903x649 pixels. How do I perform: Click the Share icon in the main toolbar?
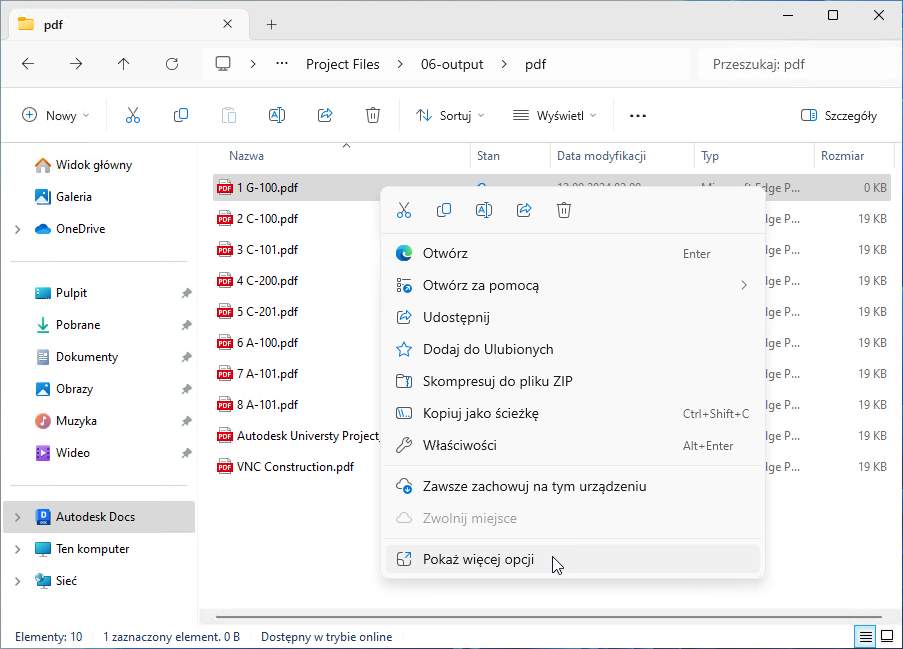click(325, 115)
